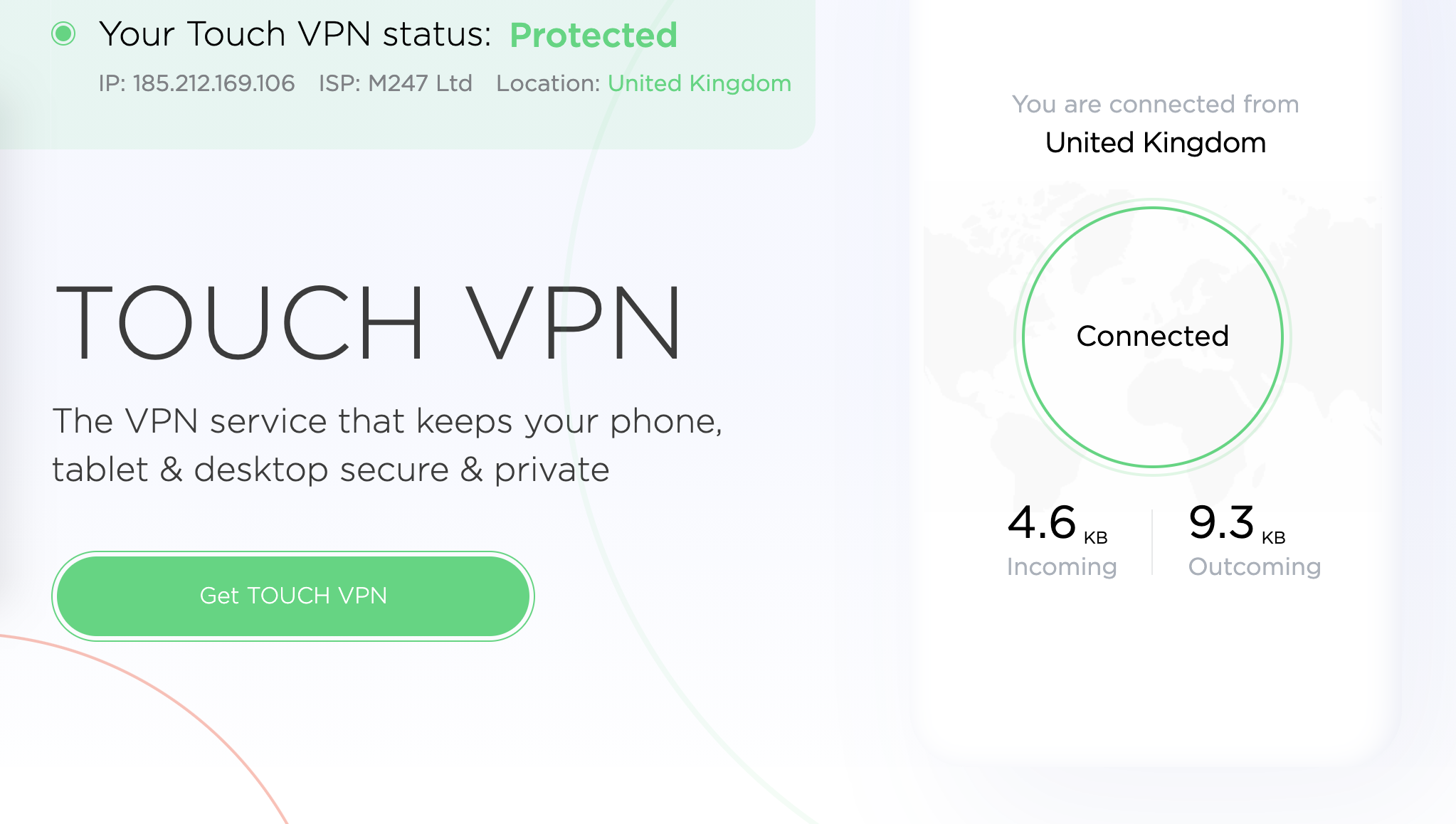Image resolution: width=1456 pixels, height=824 pixels.
Task: Toggle the Connected circle button
Action: pyautogui.click(x=1152, y=337)
